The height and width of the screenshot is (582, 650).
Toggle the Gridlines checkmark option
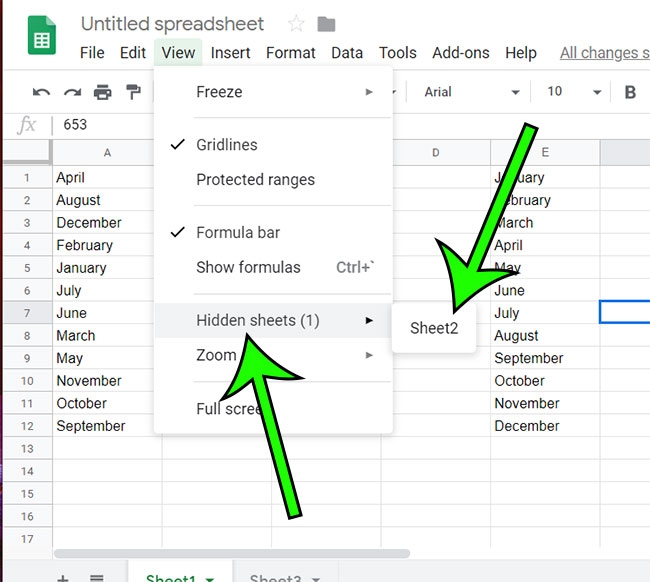227,145
